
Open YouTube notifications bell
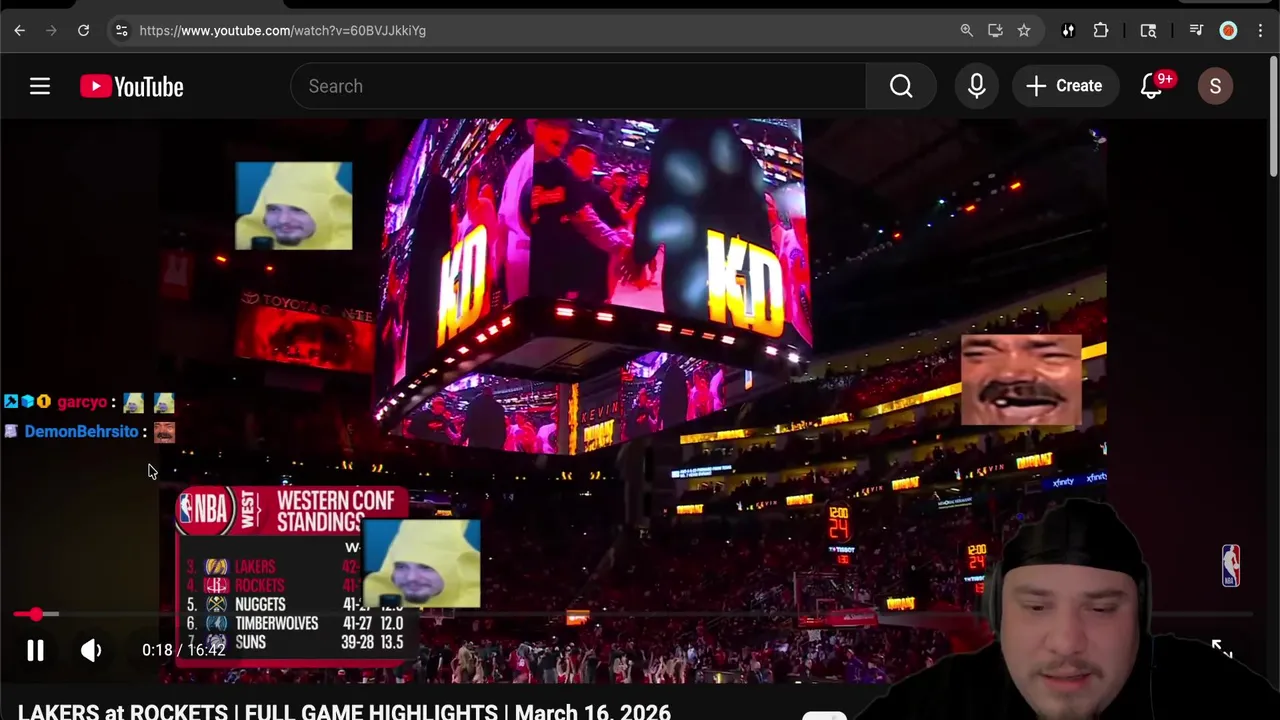[x=1152, y=86]
